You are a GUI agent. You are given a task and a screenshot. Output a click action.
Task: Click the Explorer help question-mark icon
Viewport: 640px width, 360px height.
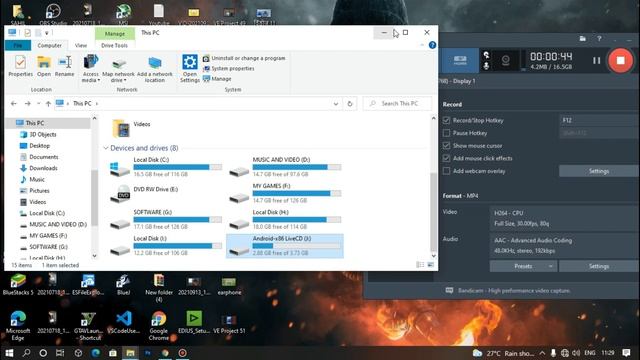pos(432,45)
